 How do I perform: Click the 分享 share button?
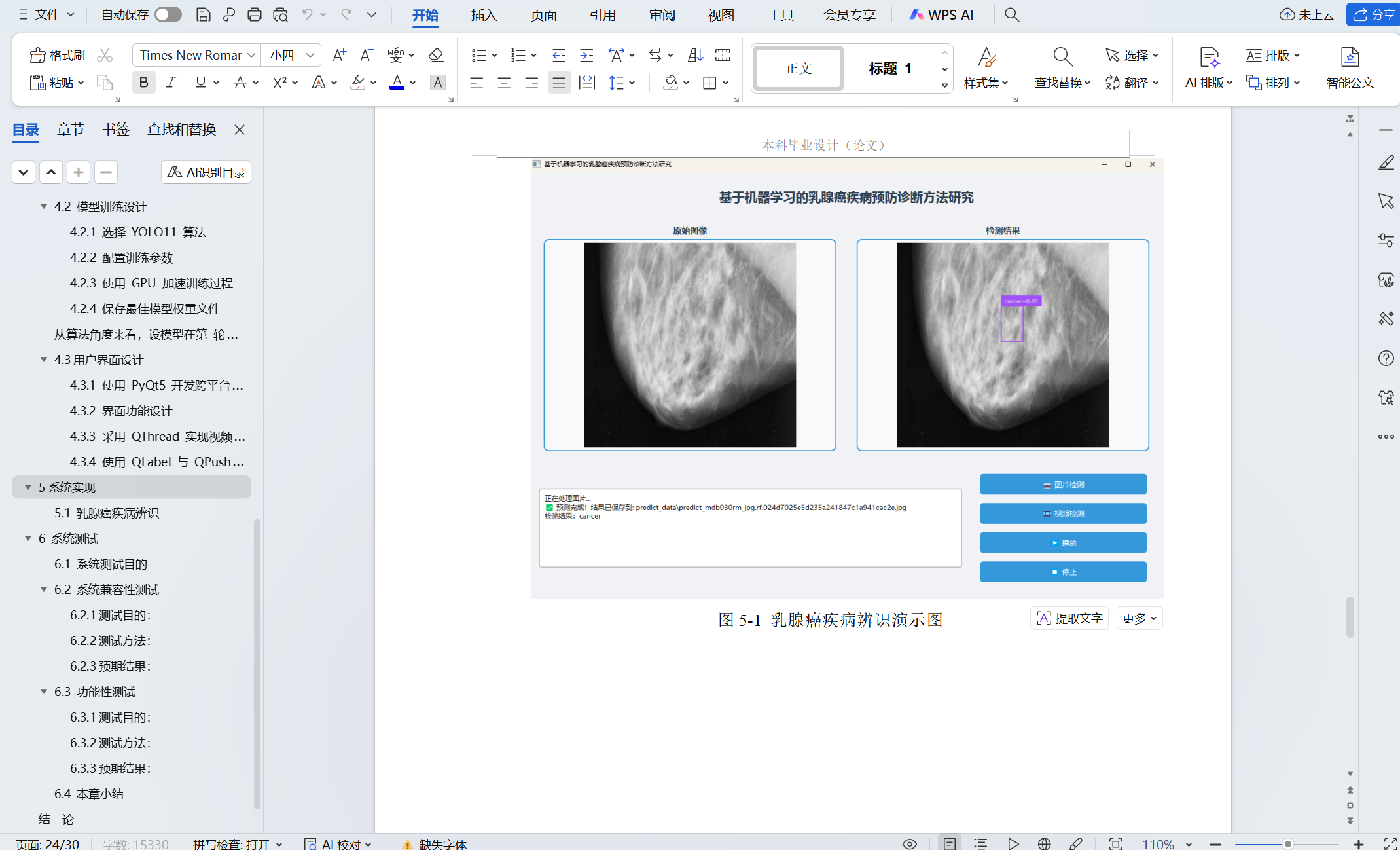1373,14
